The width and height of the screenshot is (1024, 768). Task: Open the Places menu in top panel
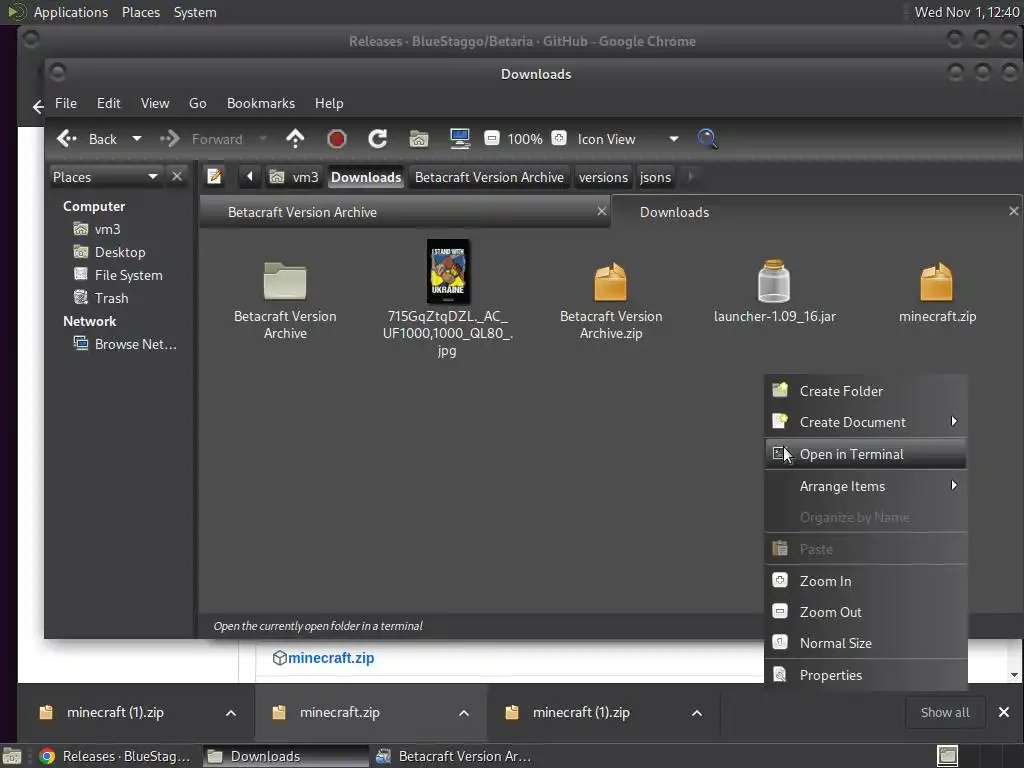140,12
